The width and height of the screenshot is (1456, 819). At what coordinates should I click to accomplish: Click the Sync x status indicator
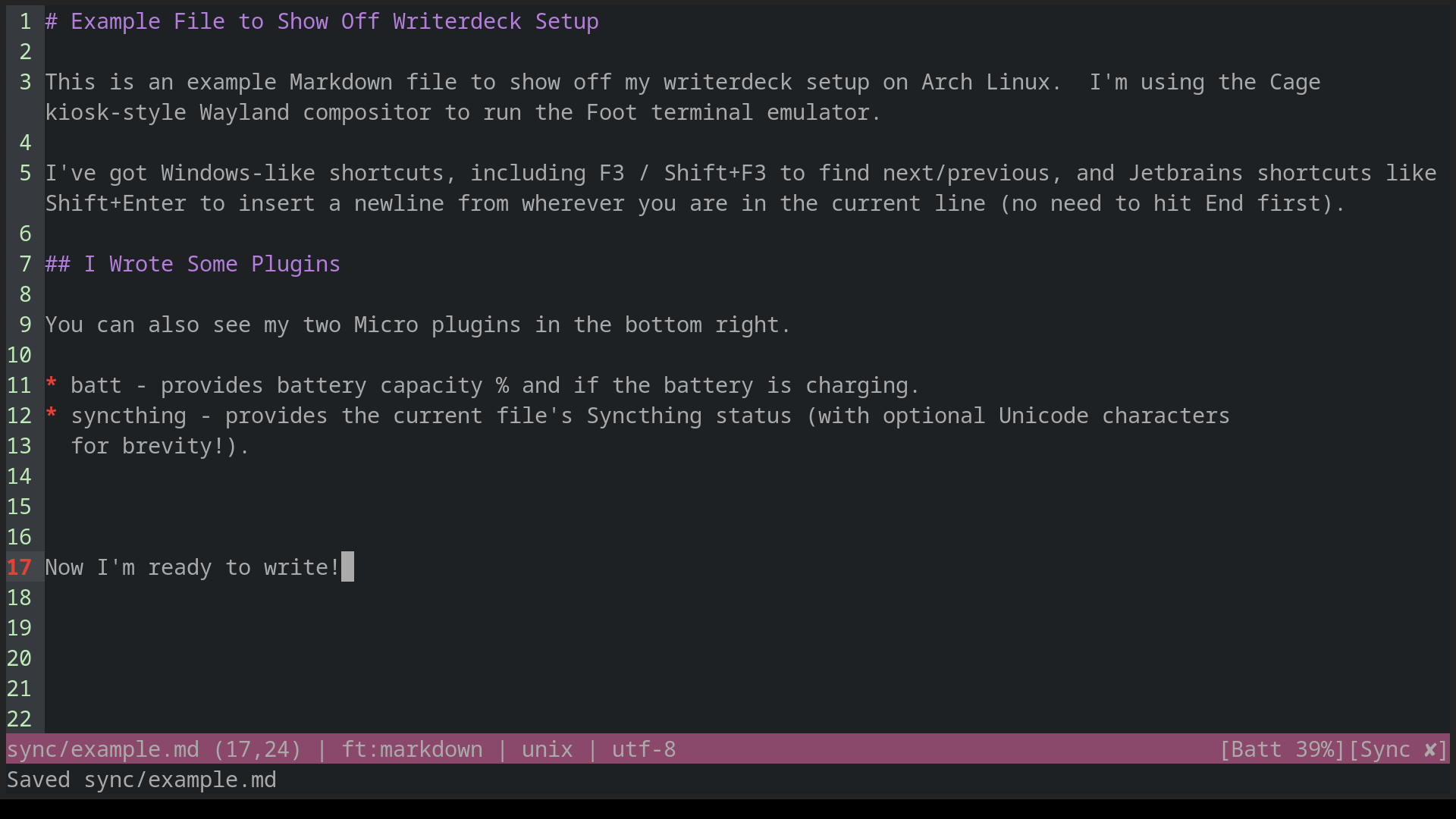(1398, 750)
